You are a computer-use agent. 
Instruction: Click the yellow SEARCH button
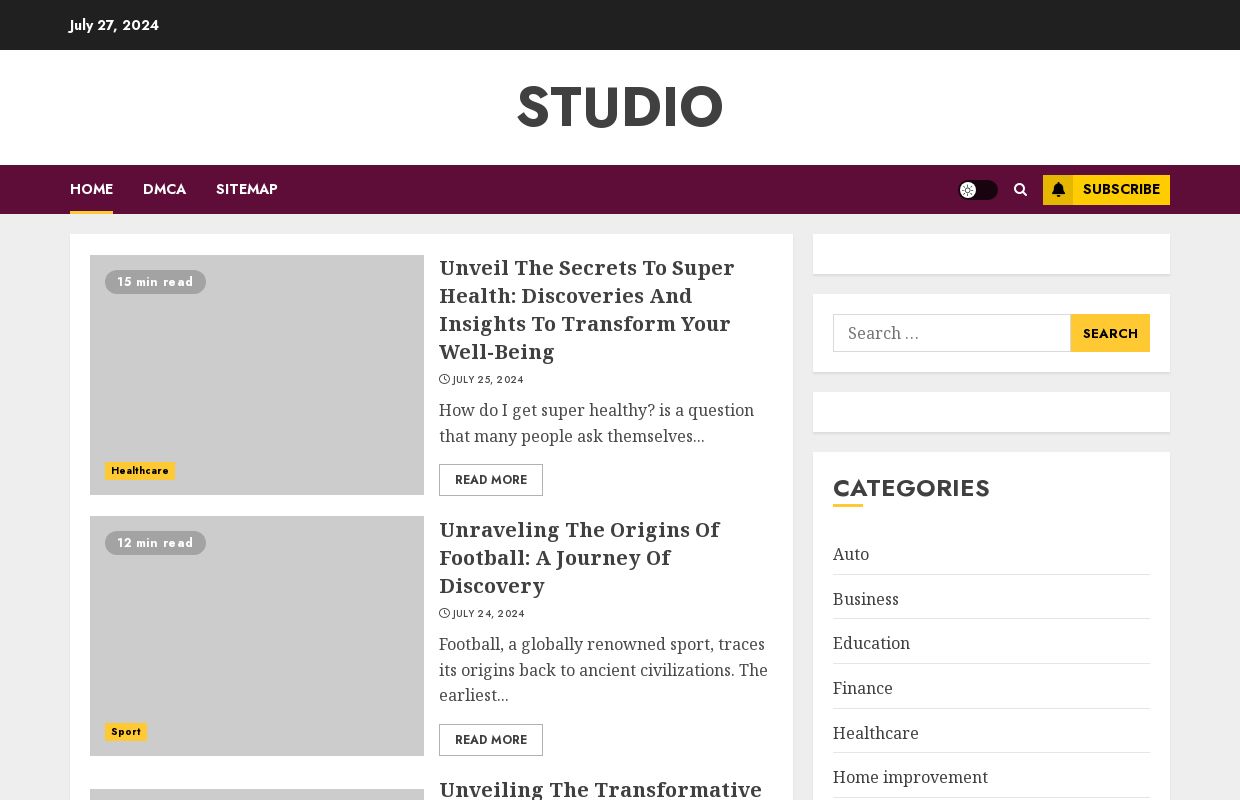click(1110, 333)
